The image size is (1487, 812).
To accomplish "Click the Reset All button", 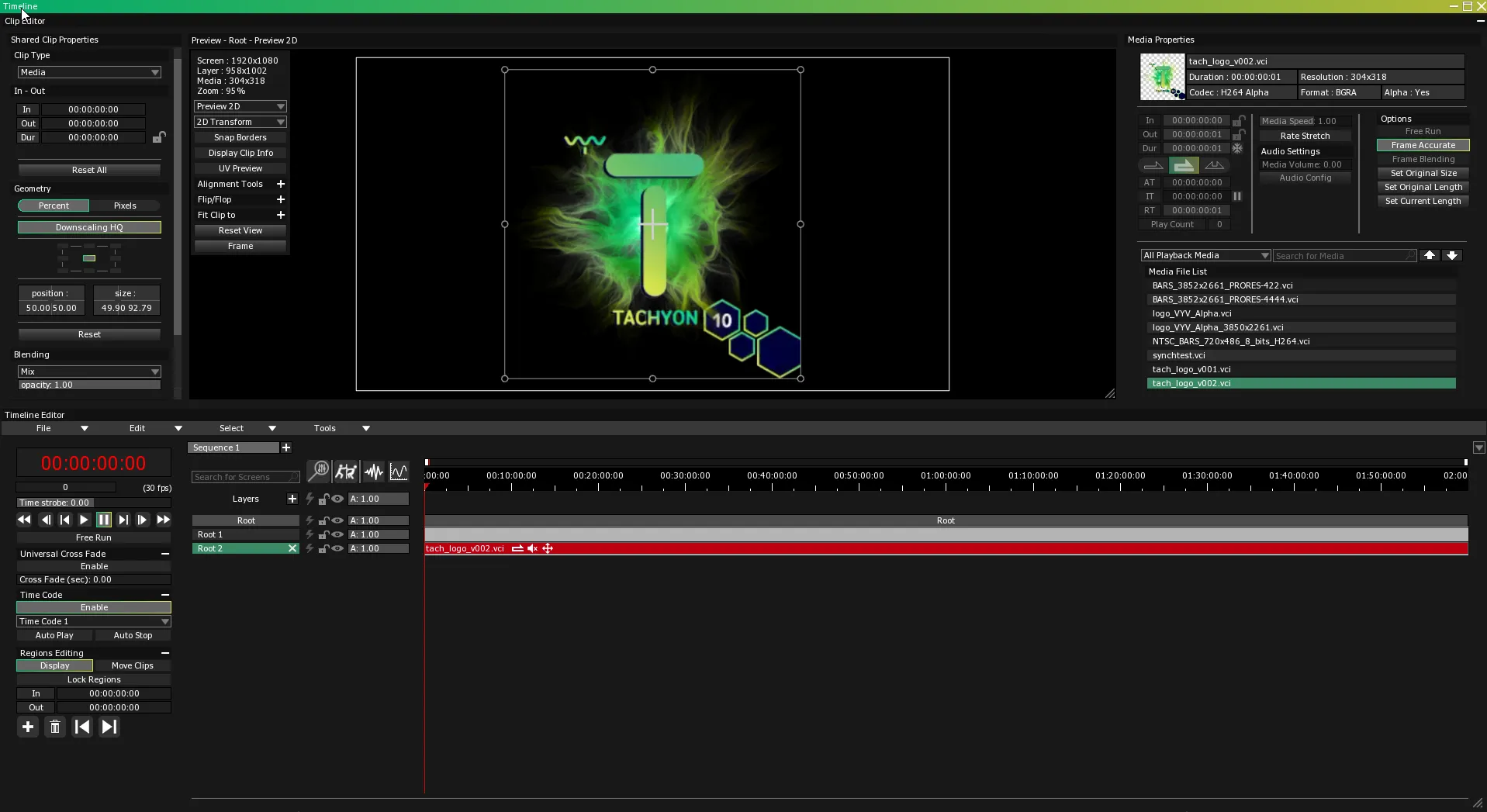I will tap(89, 170).
